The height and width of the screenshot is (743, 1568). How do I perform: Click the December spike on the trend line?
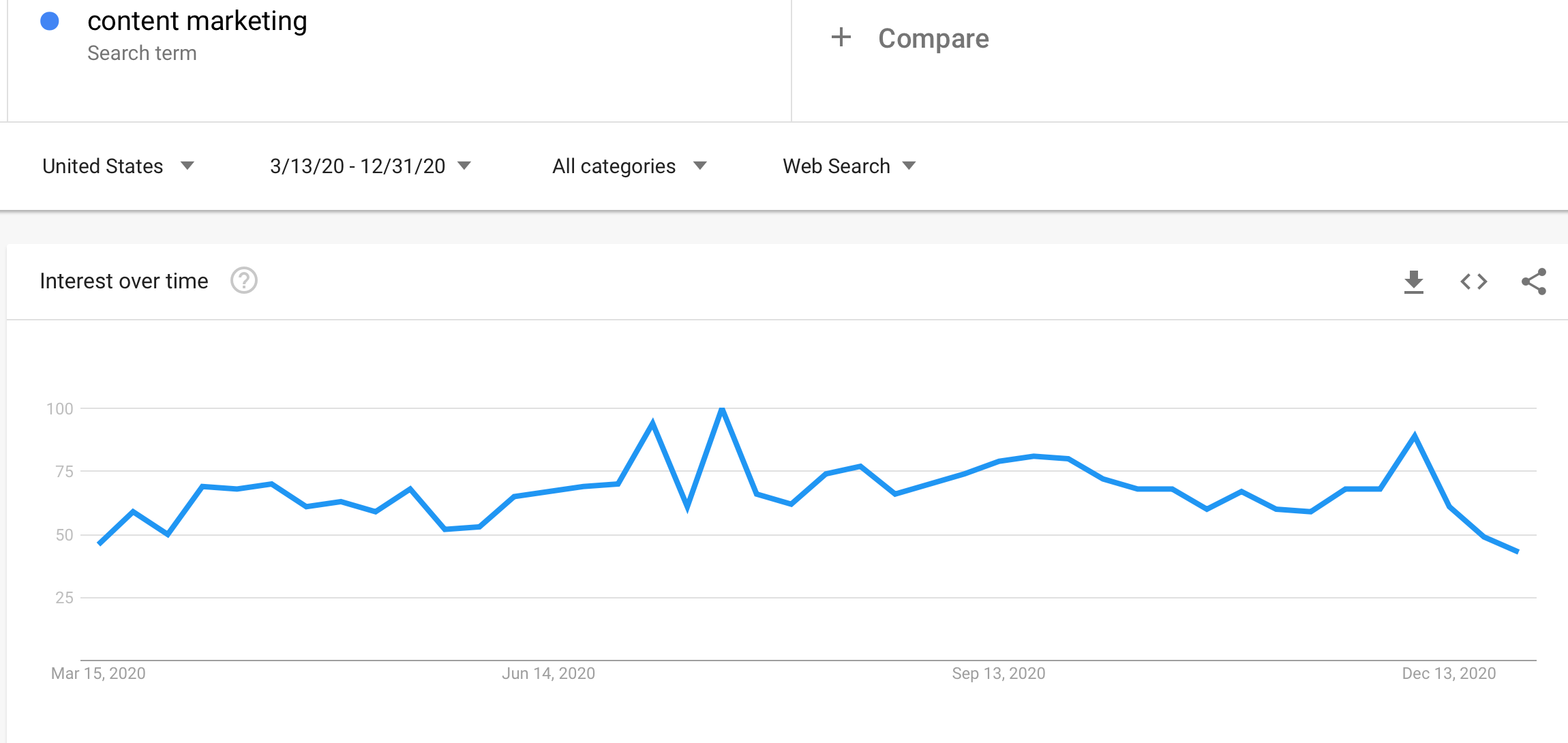click(1415, 436)
